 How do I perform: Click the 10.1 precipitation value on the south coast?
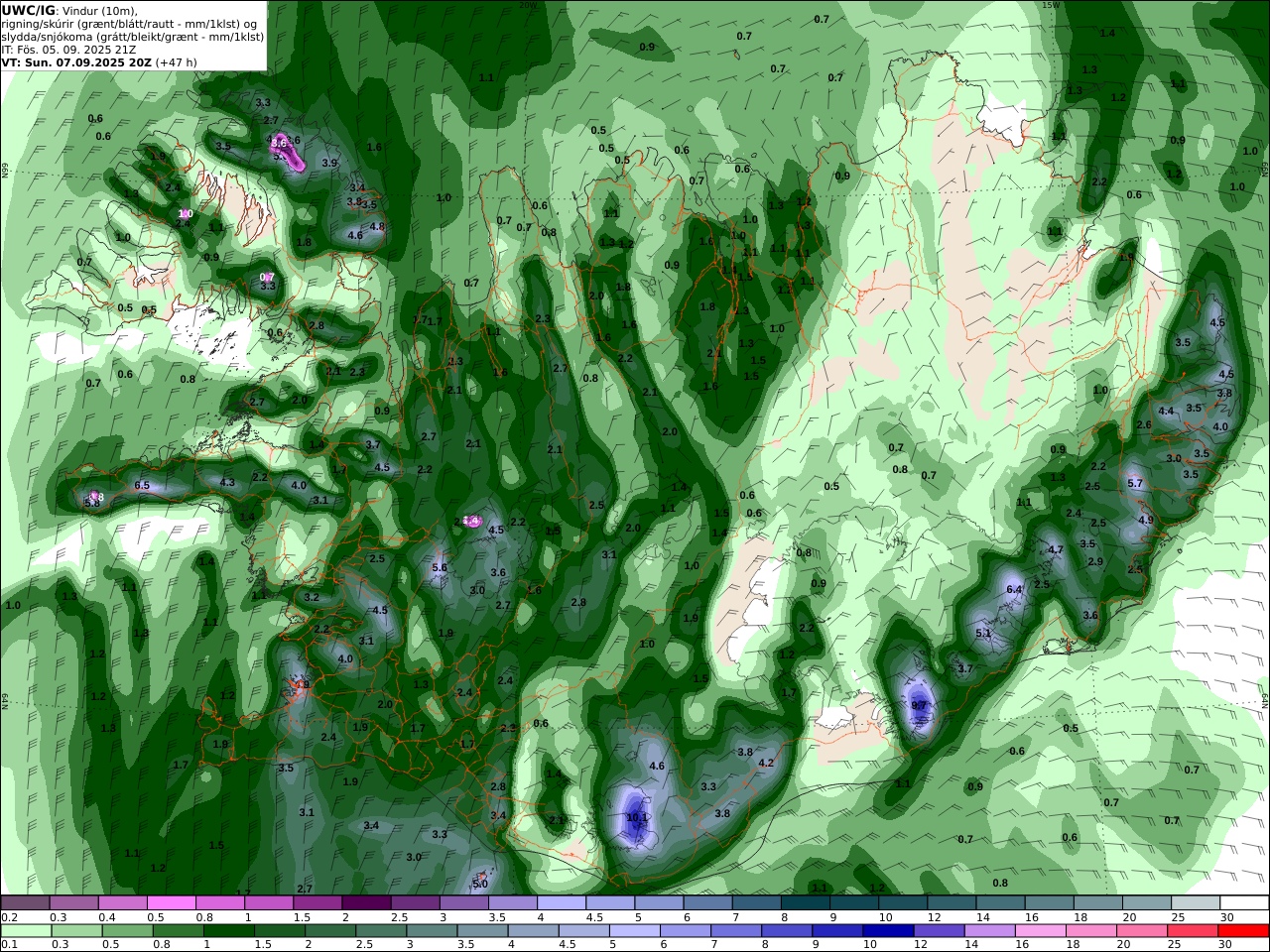[x=637, y=818]
